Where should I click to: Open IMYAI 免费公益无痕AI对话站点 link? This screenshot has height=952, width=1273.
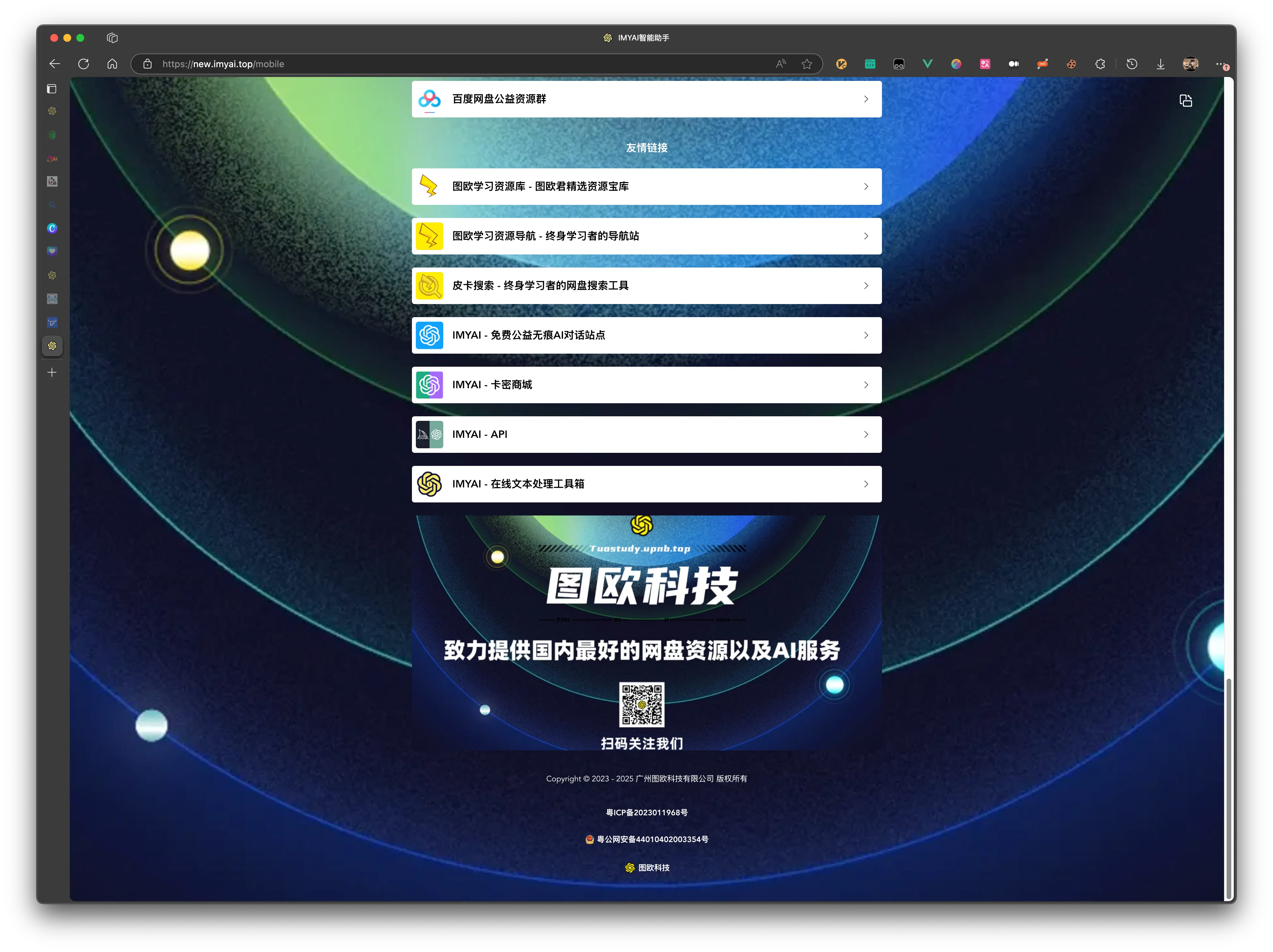click(646, 335)
